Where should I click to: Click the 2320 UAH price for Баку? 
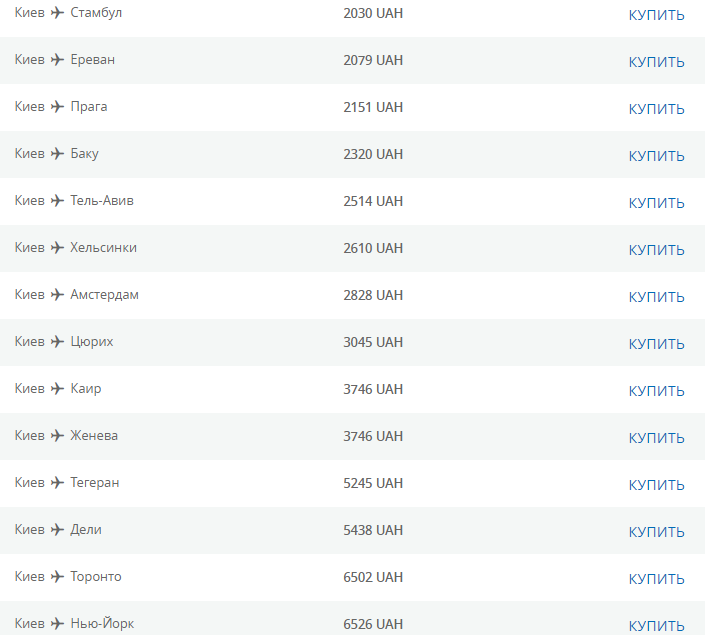click(x=373, y=154)
